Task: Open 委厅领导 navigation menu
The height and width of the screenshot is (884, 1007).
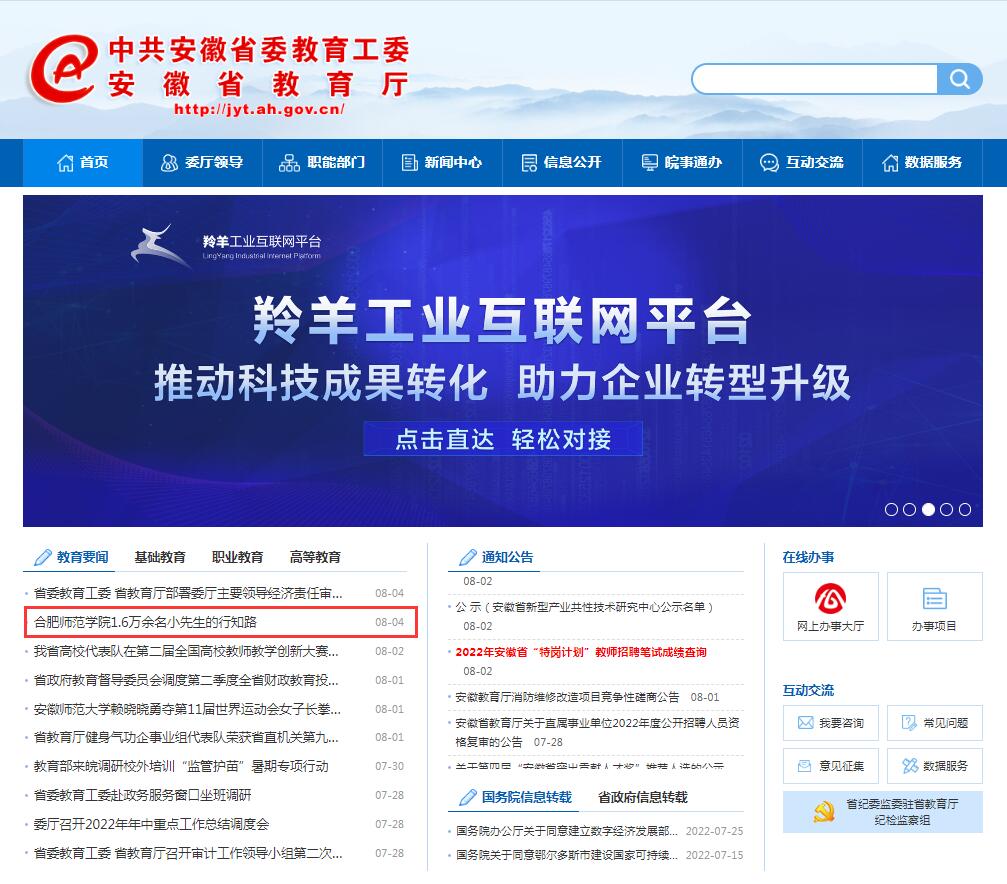Action: coord(202,162)
